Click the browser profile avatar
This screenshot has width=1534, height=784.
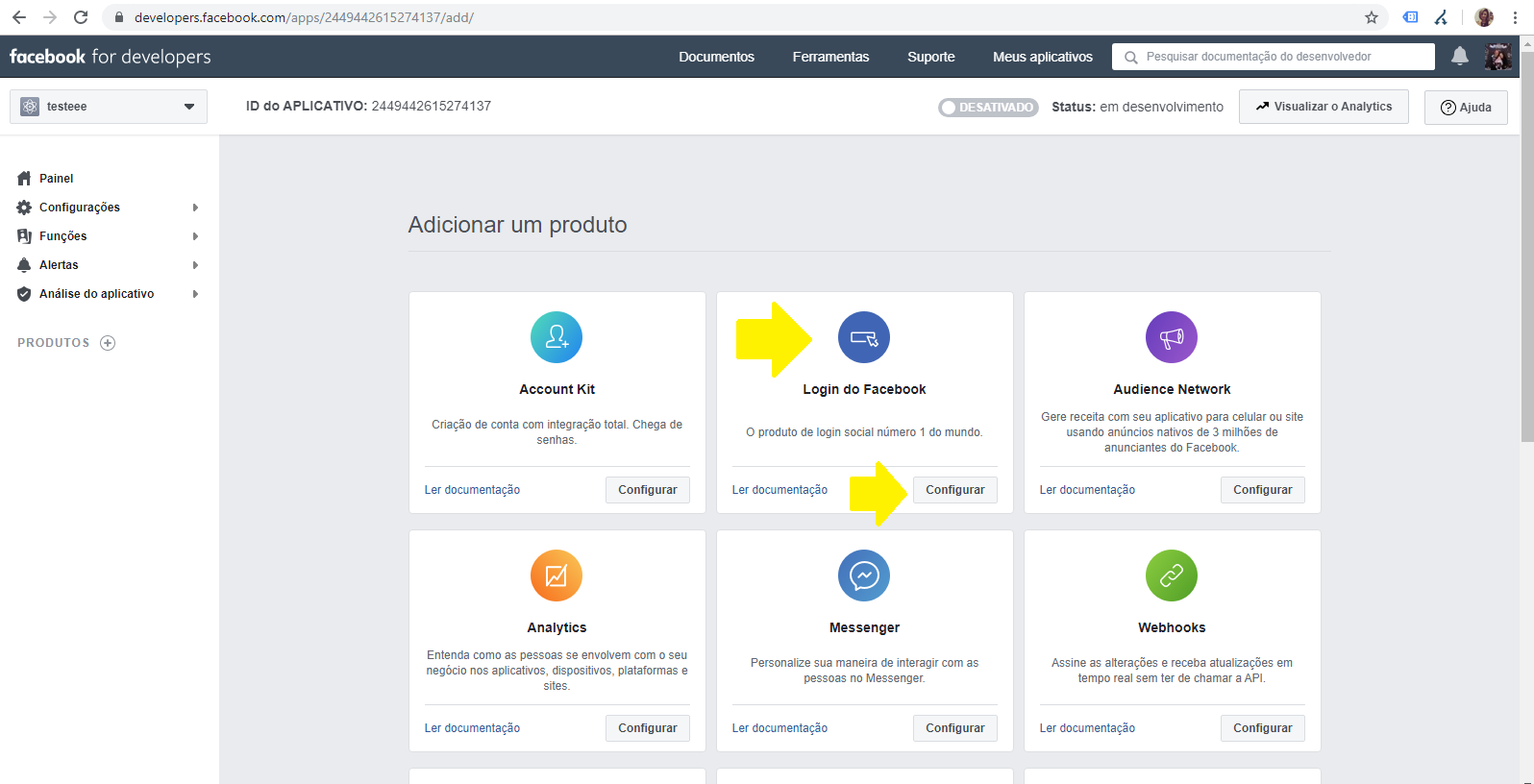1484,17
